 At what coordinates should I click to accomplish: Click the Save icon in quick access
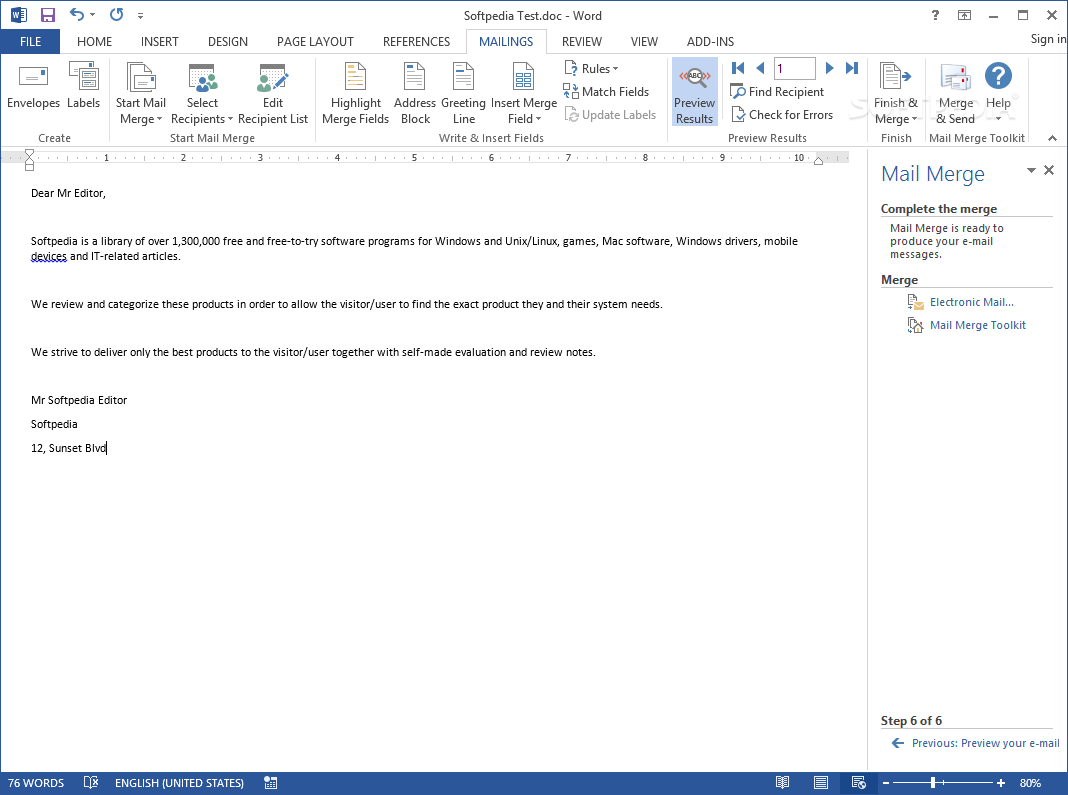(x=48, y=15)
